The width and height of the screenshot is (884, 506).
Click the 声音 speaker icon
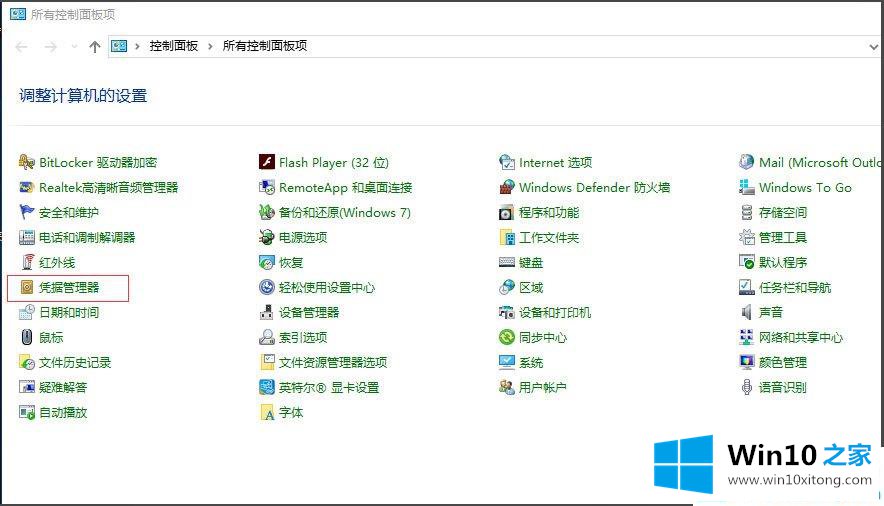tap(746, 312)
